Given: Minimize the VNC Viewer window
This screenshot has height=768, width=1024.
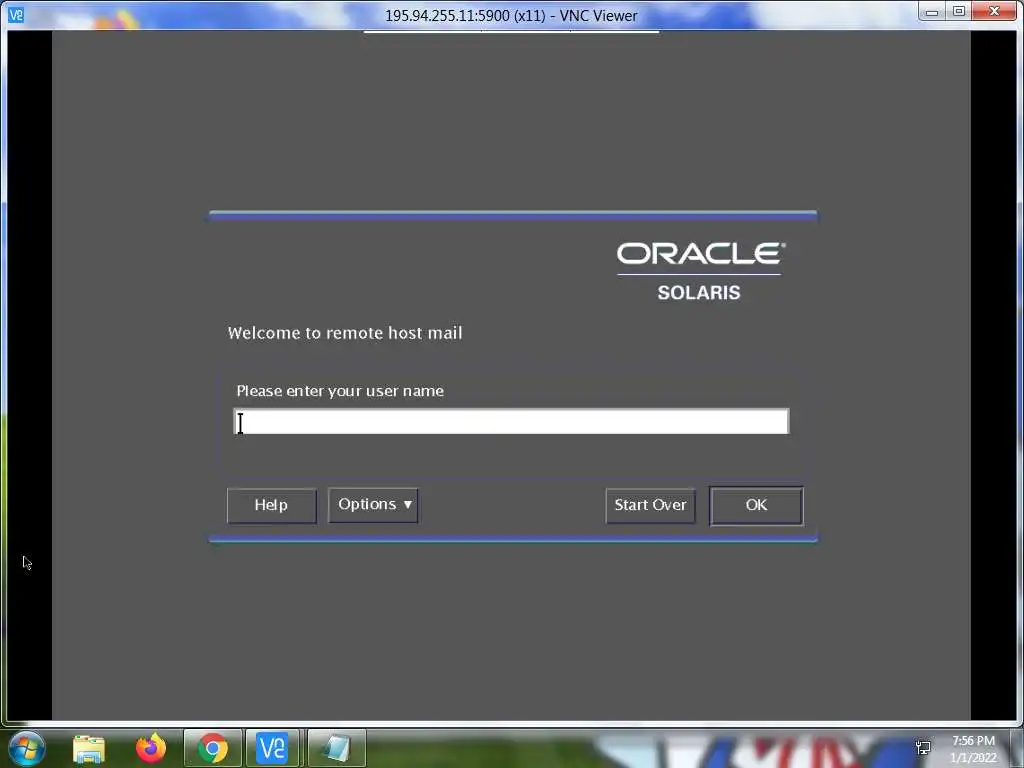Looking at the screenshot, I should pos(932,12).
